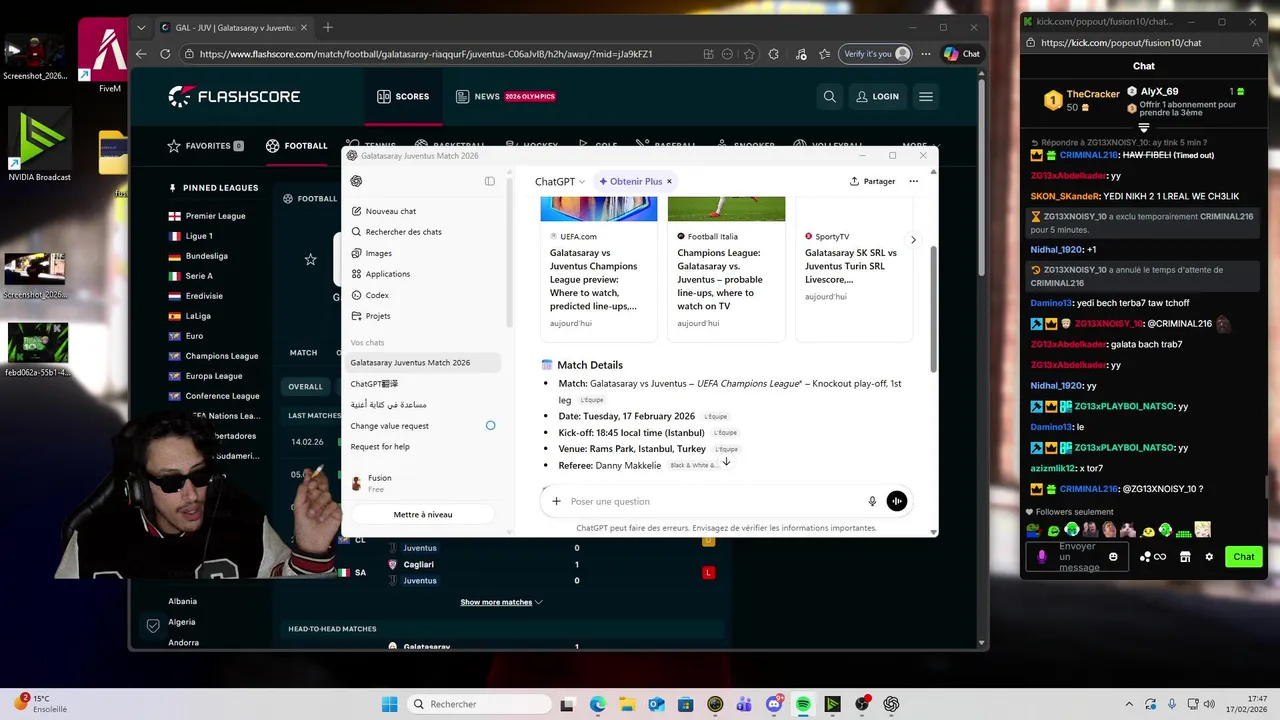
Task: Start ChatGPT voice mode button
Action: tap(897, 502)
